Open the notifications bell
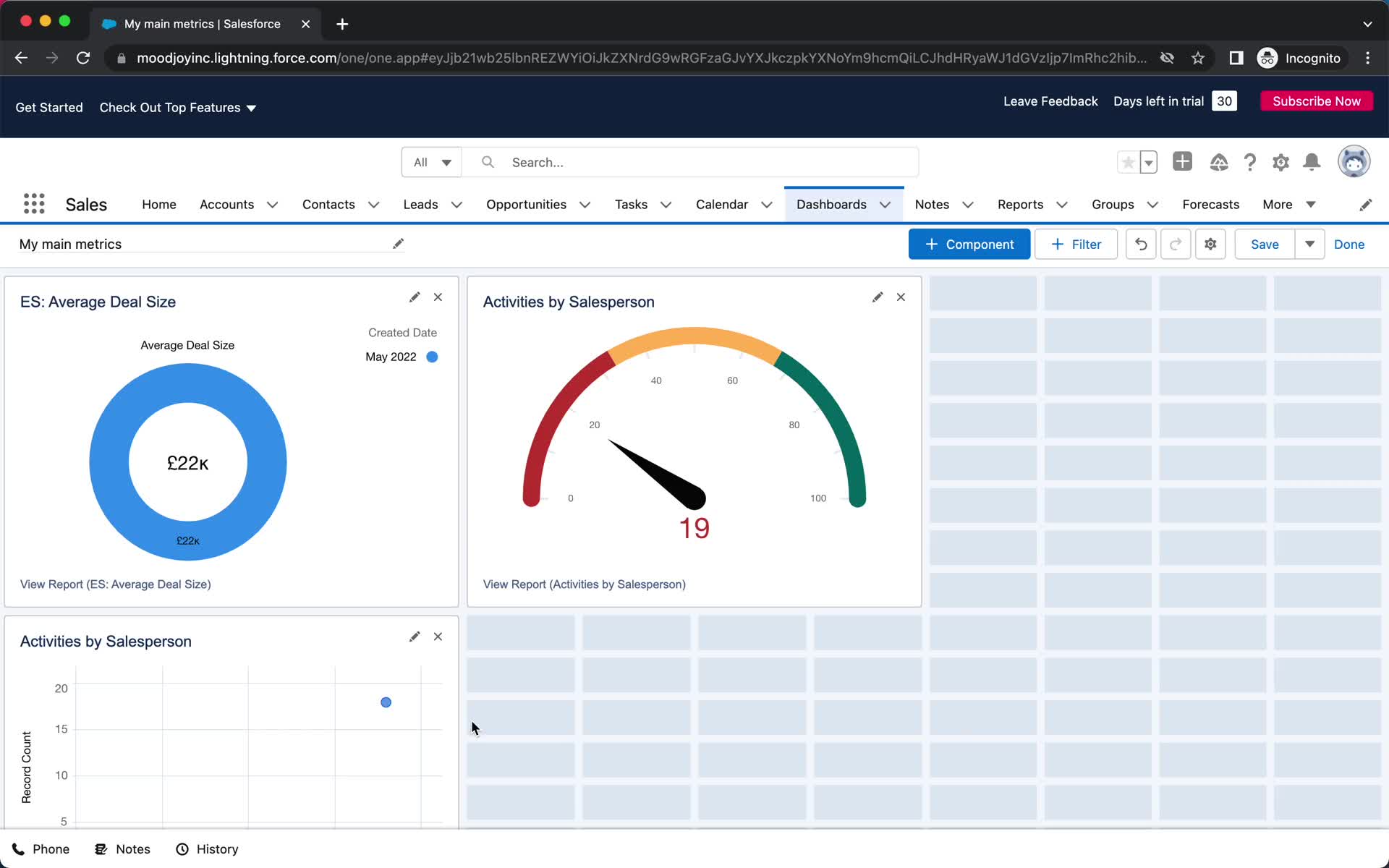 point(1312,162)
